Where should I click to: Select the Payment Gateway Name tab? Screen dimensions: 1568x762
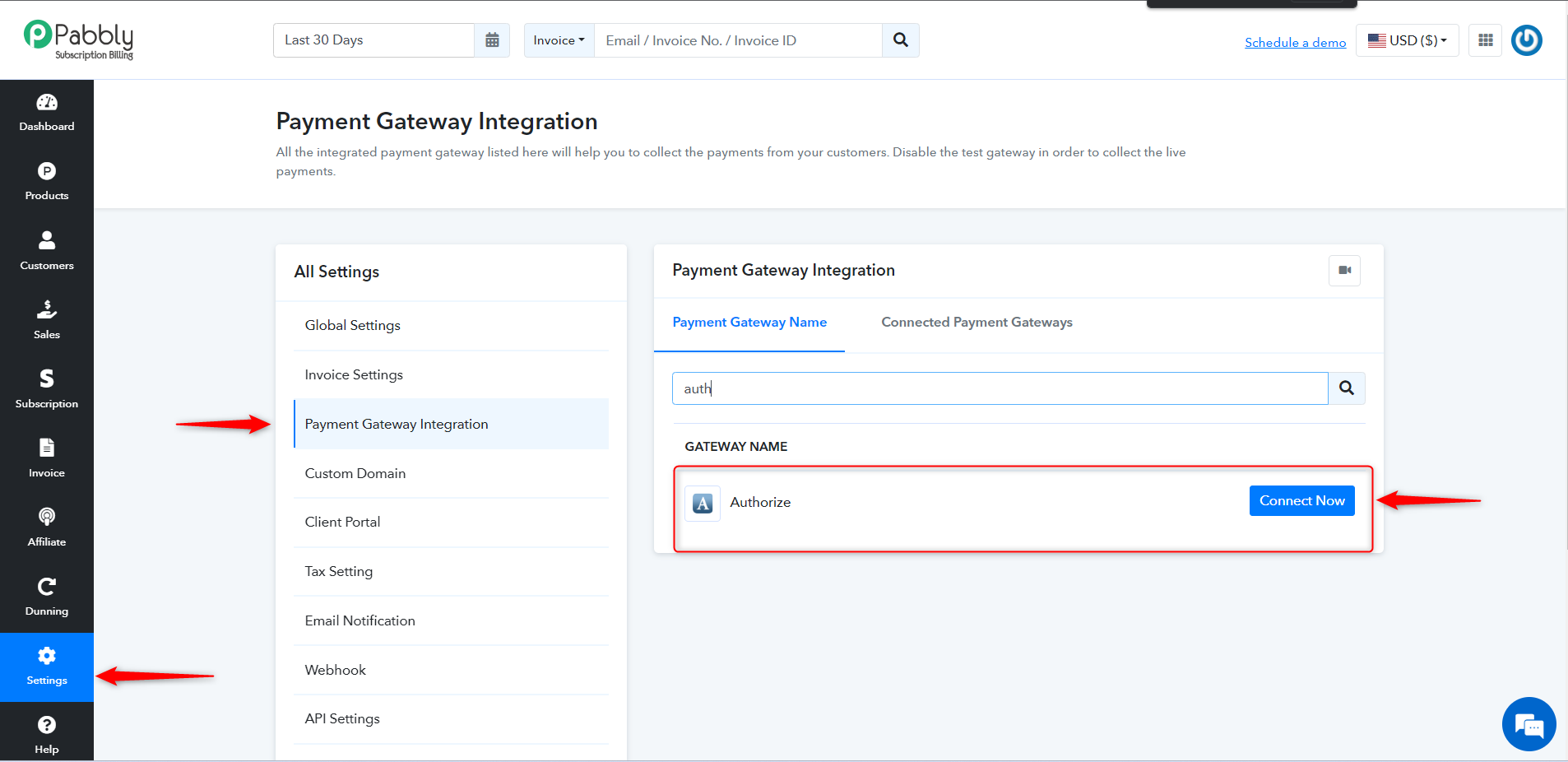[749, 323]
